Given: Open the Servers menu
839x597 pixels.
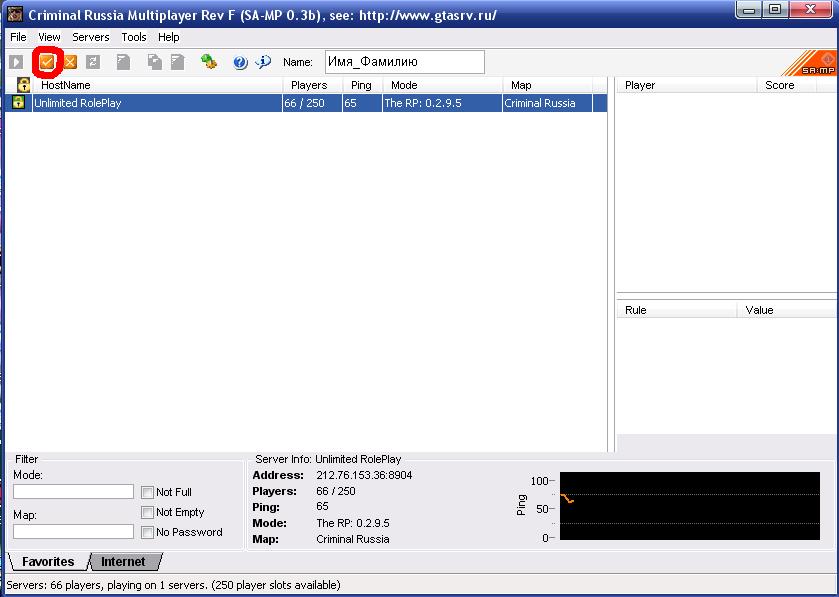Looking at the screenshot, I should (90, 37).
